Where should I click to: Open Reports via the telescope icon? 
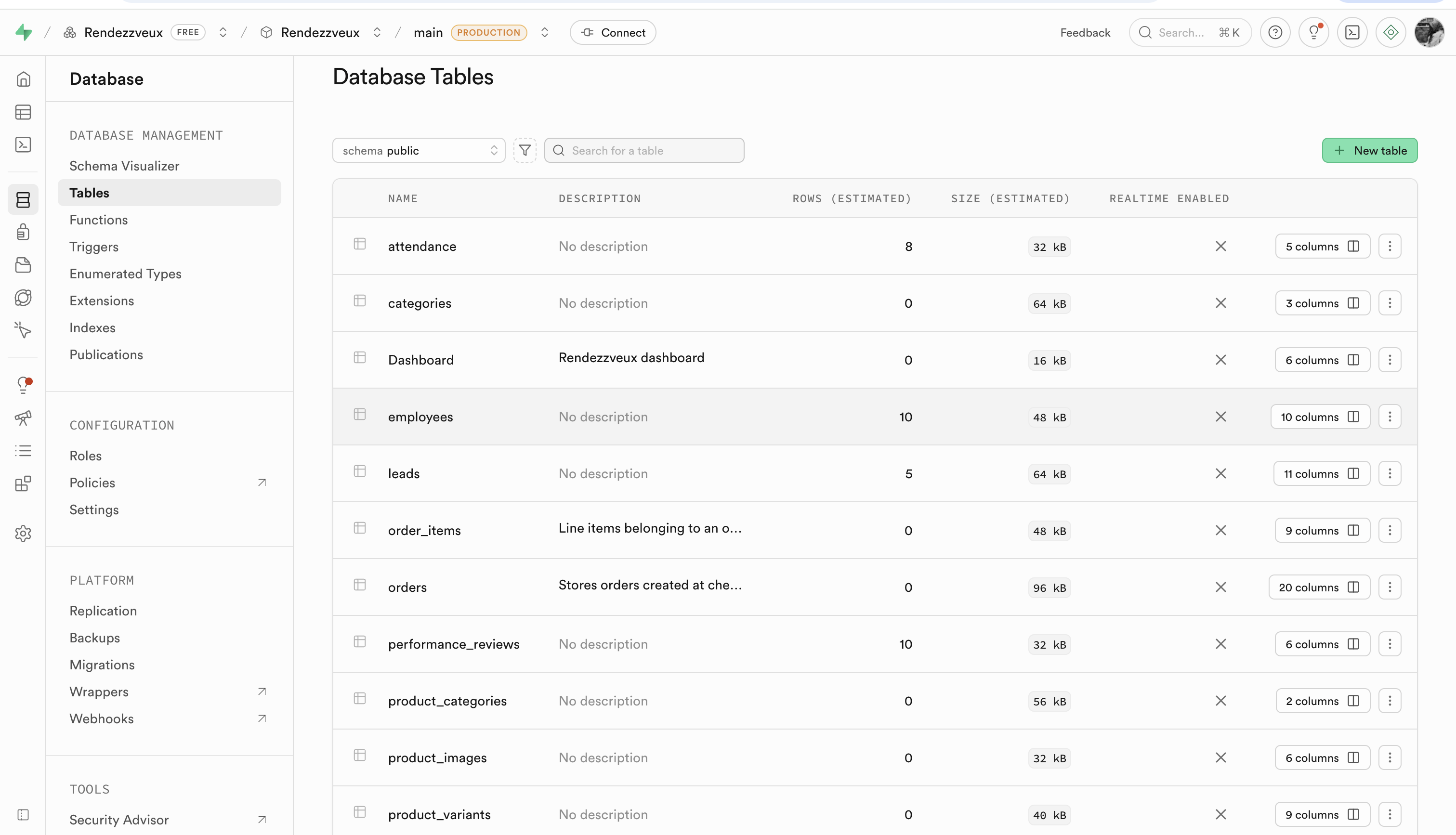pyautogui.click(x=23, y=418)
